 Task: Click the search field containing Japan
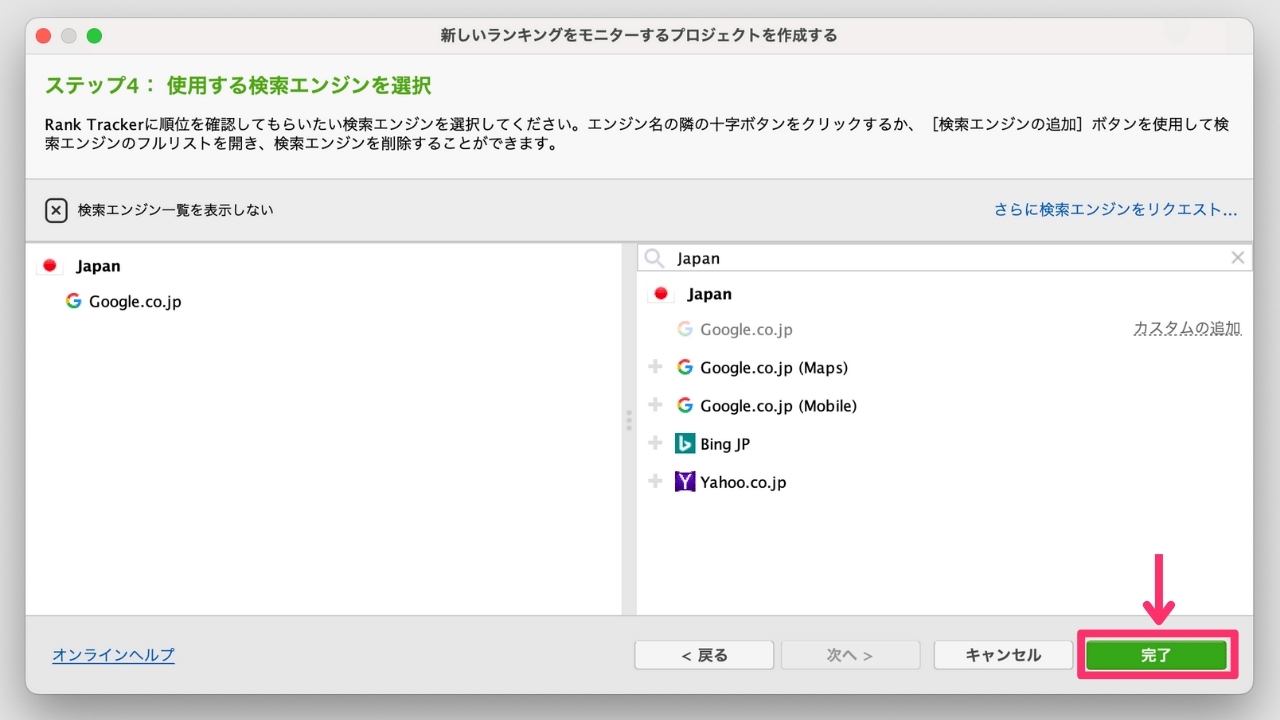944,258
